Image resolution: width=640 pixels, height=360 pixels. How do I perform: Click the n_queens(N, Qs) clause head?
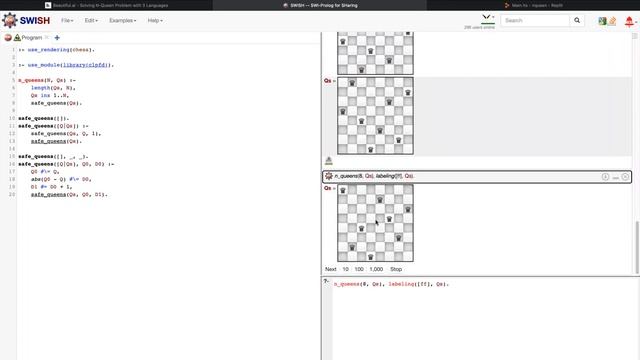coord(41,80)
